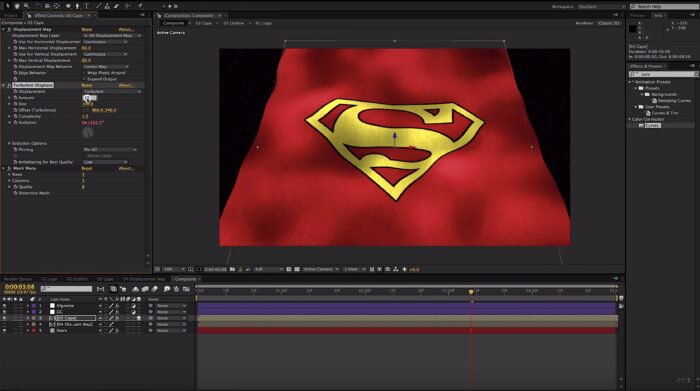Open Displacement Map Layer dropdown

(112, 35)
